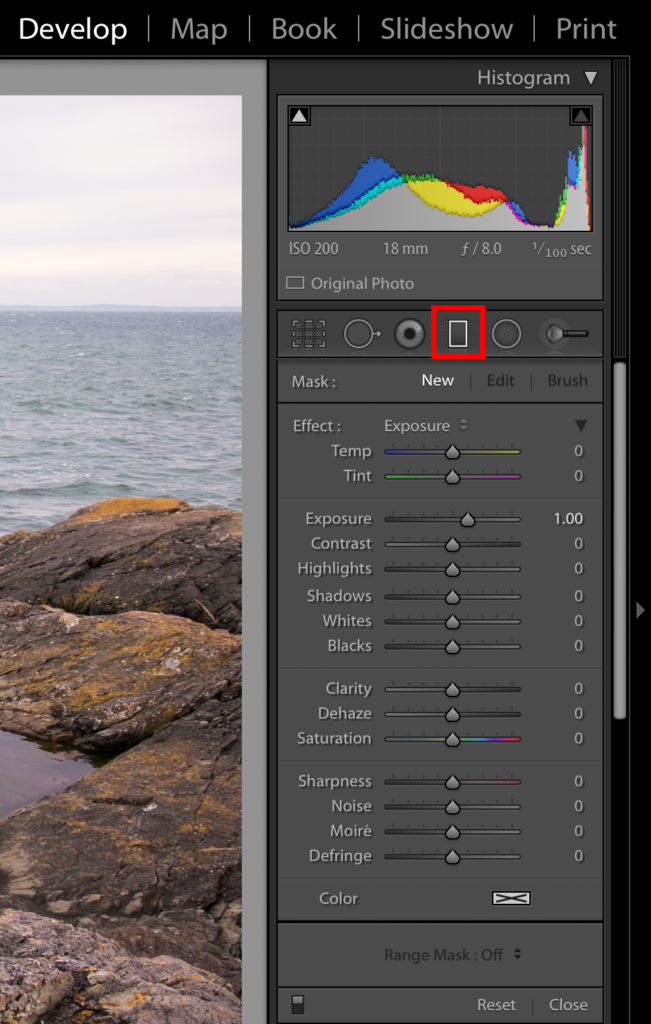
Task: Switch to the Print module
Action: click(x=586, y=29)
